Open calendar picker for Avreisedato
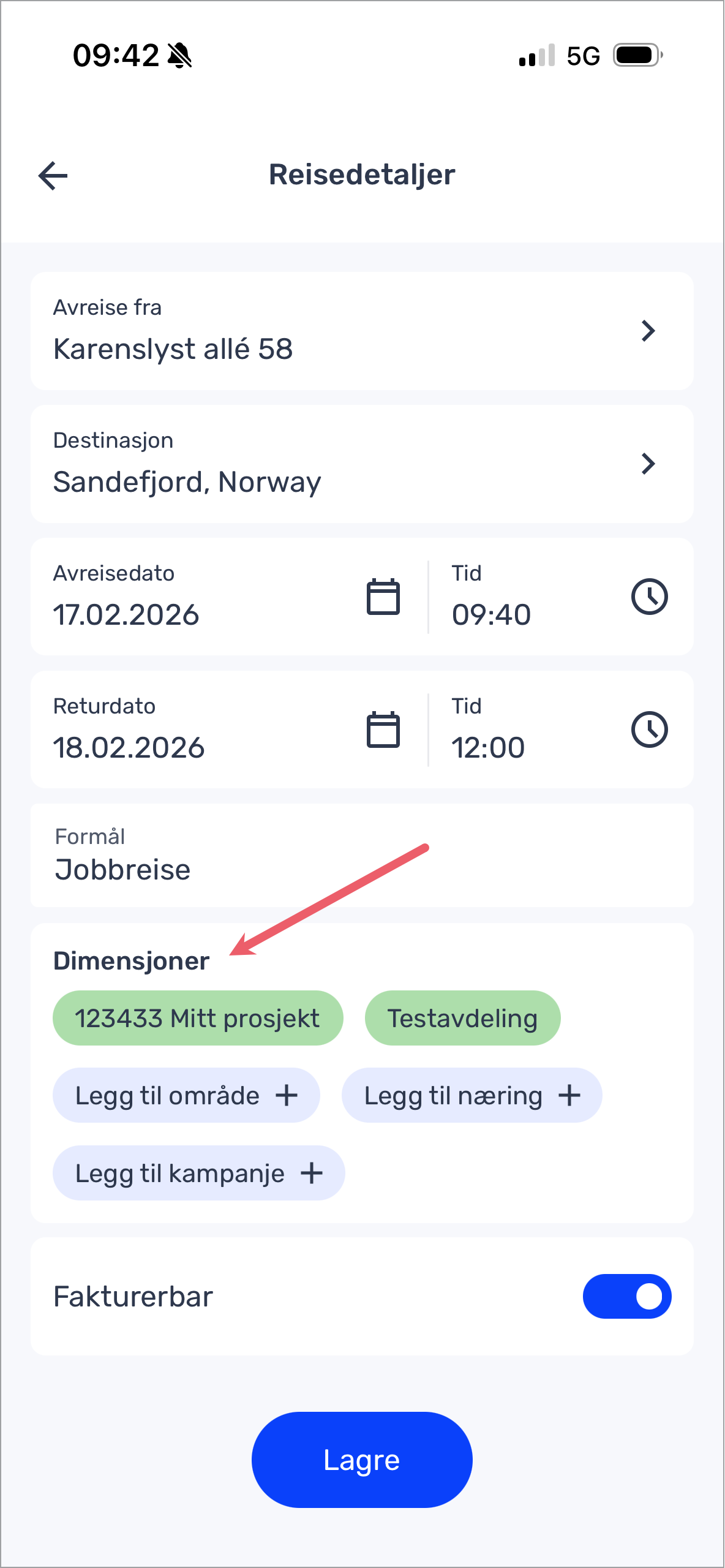This screenshot has height=1568, width=725. (383, 597)
